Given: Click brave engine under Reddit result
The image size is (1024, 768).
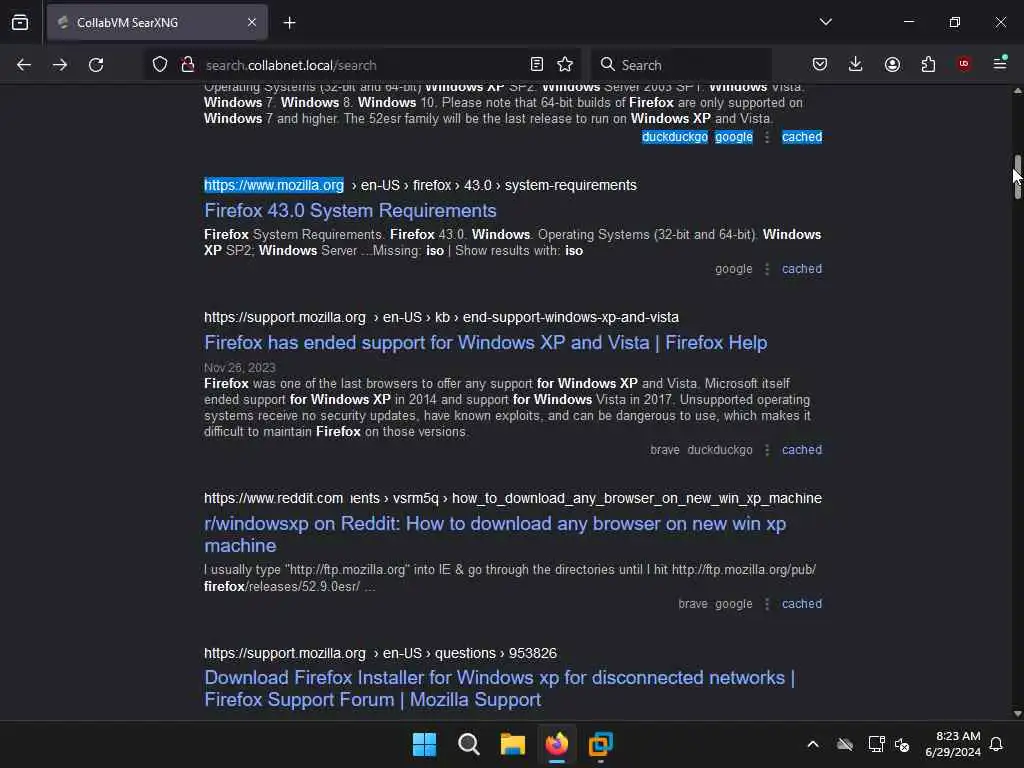Looking at the screenshot, I should coord(693,603).
